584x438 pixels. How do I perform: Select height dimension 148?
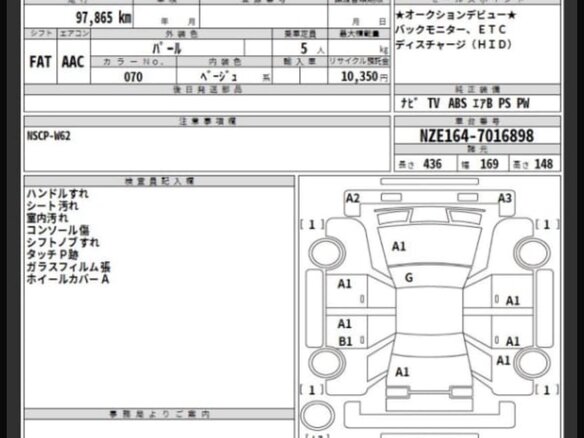pyautogui.click(x=543, y=164)
